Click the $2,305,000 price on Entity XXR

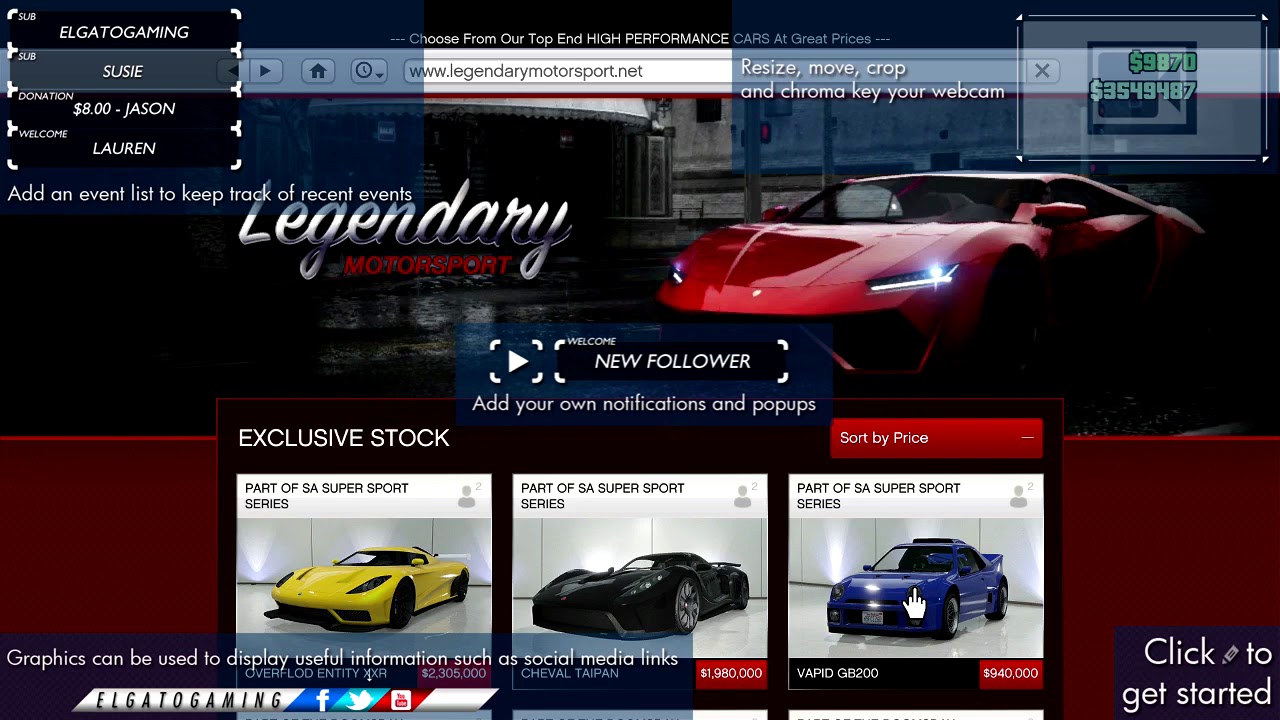453,673
